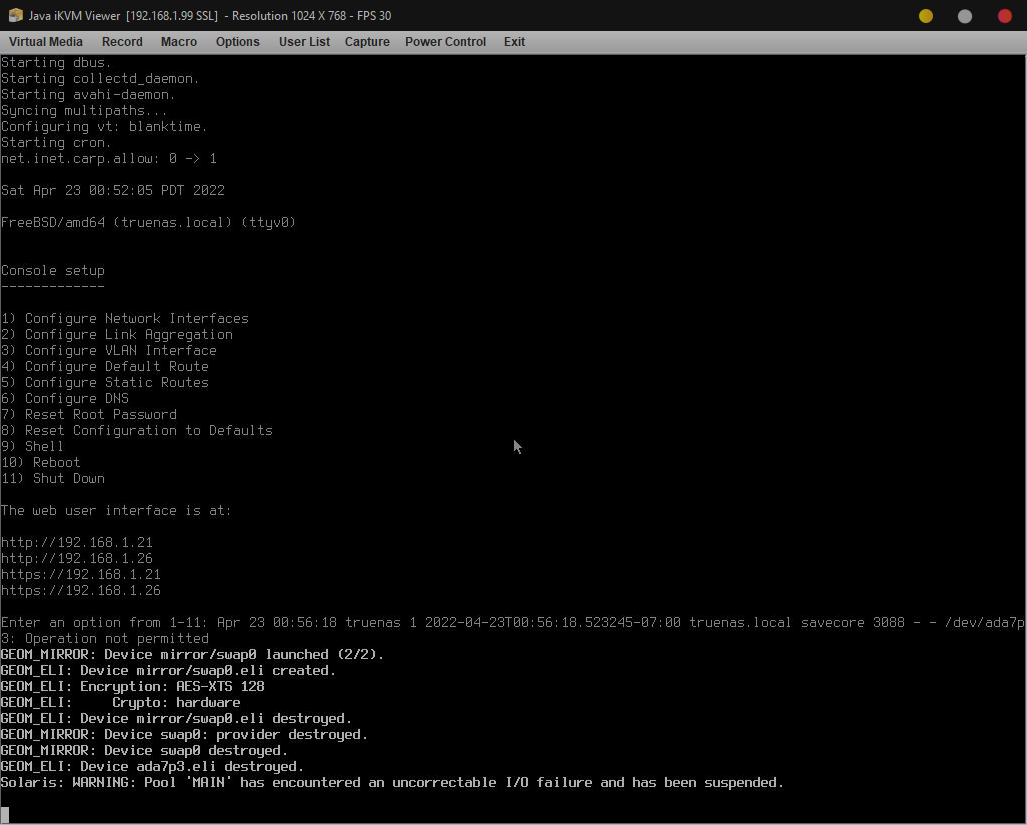The image size is (1027, 825).
Task: Click the '3) Configure VLAN Interface' line
Action: coord(109,350)
